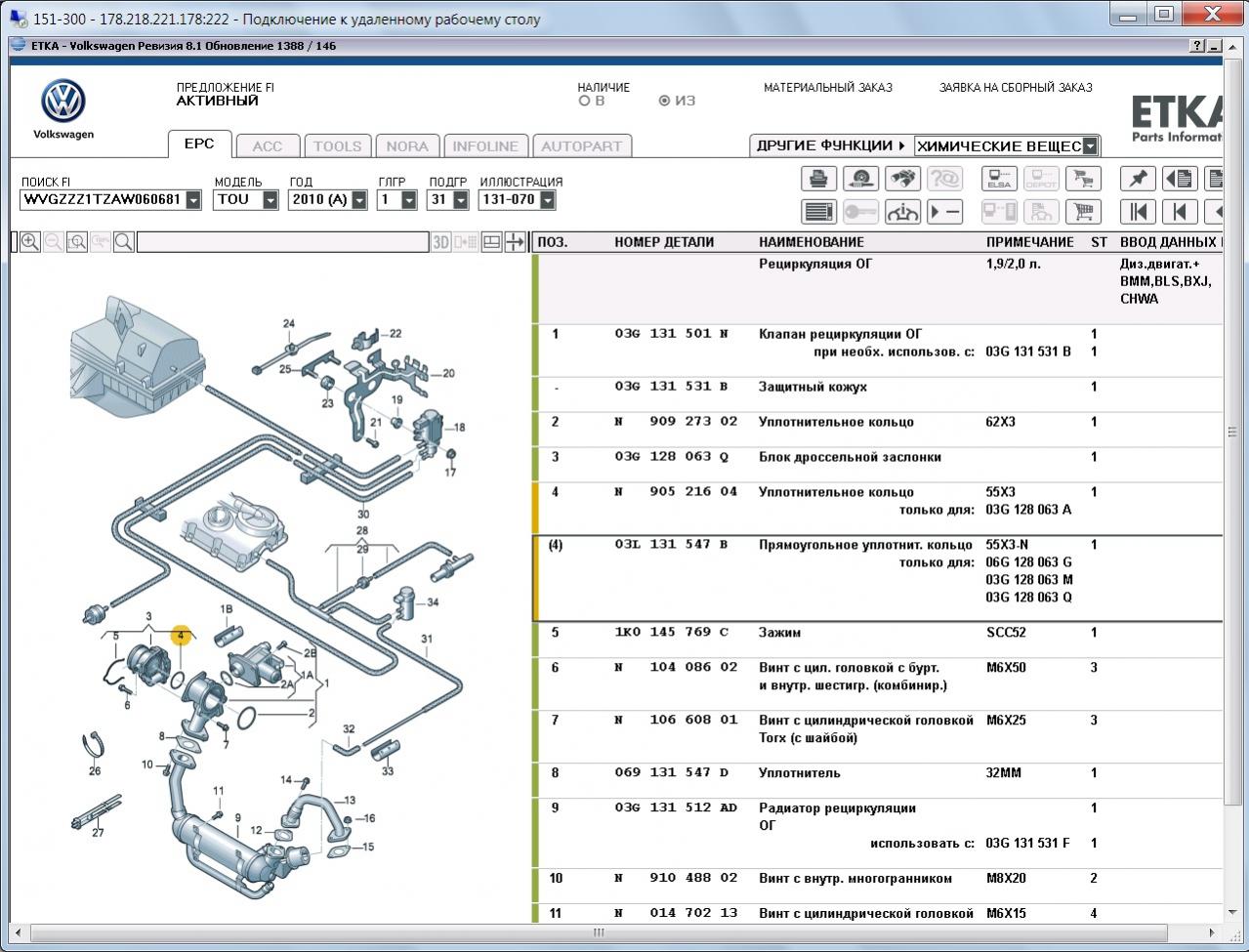Click the split panel layout icon
This screenshot has height=952, width=1249.
(x=492, y=242)
